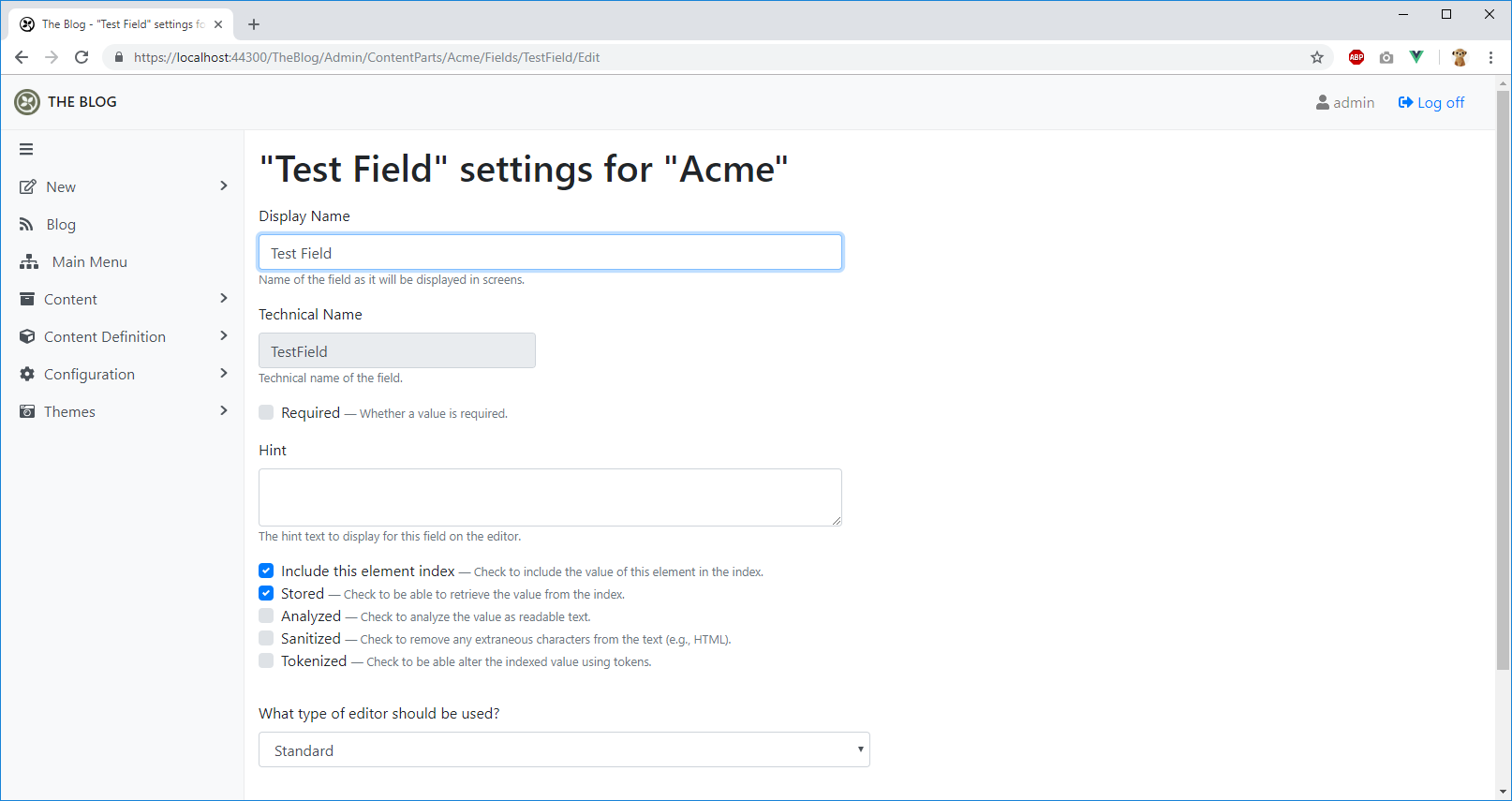Open Configuration using the gear icon
The width and height of the screenshot is (1512, 801).
coord(27,373)
